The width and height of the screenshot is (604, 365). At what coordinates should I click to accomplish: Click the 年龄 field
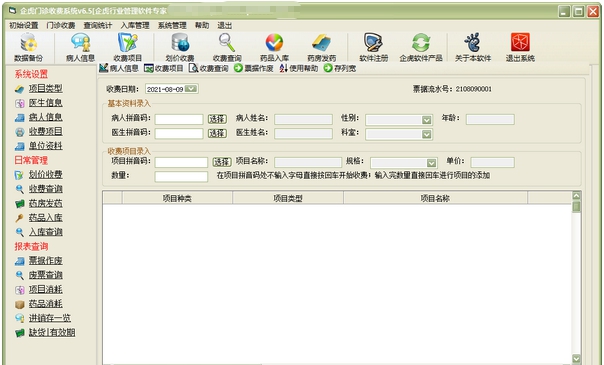490,119
